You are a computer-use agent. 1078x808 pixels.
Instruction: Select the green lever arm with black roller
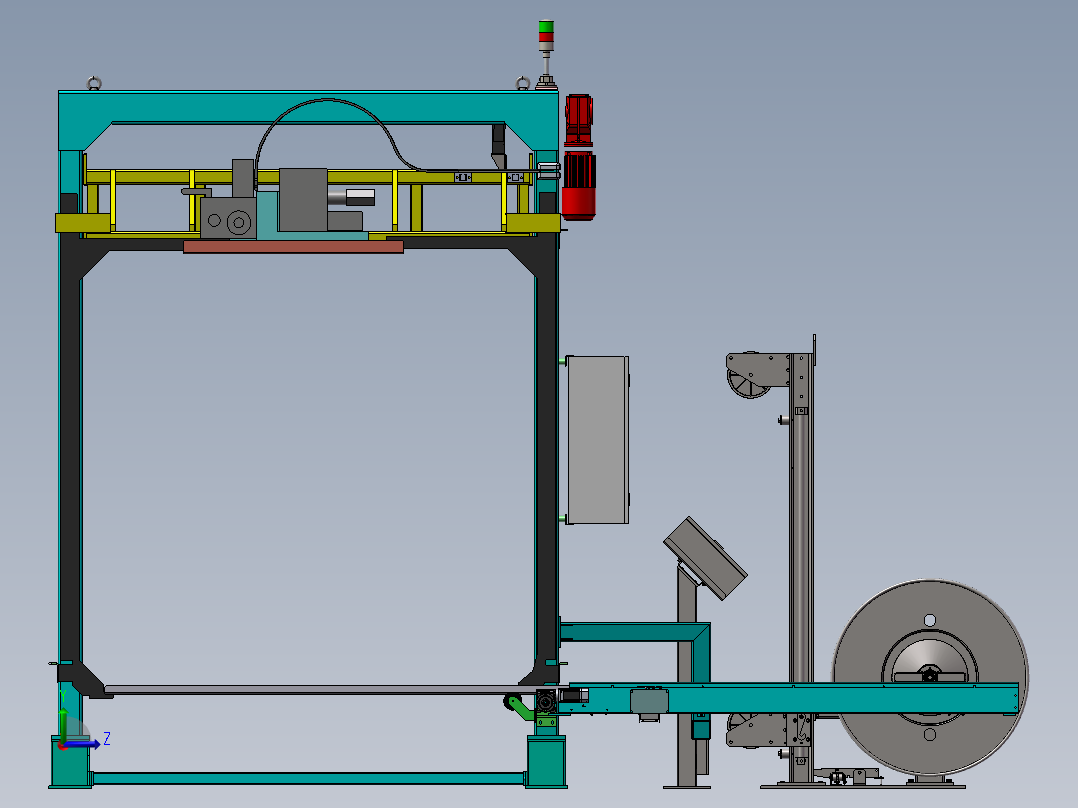[519, 708]
